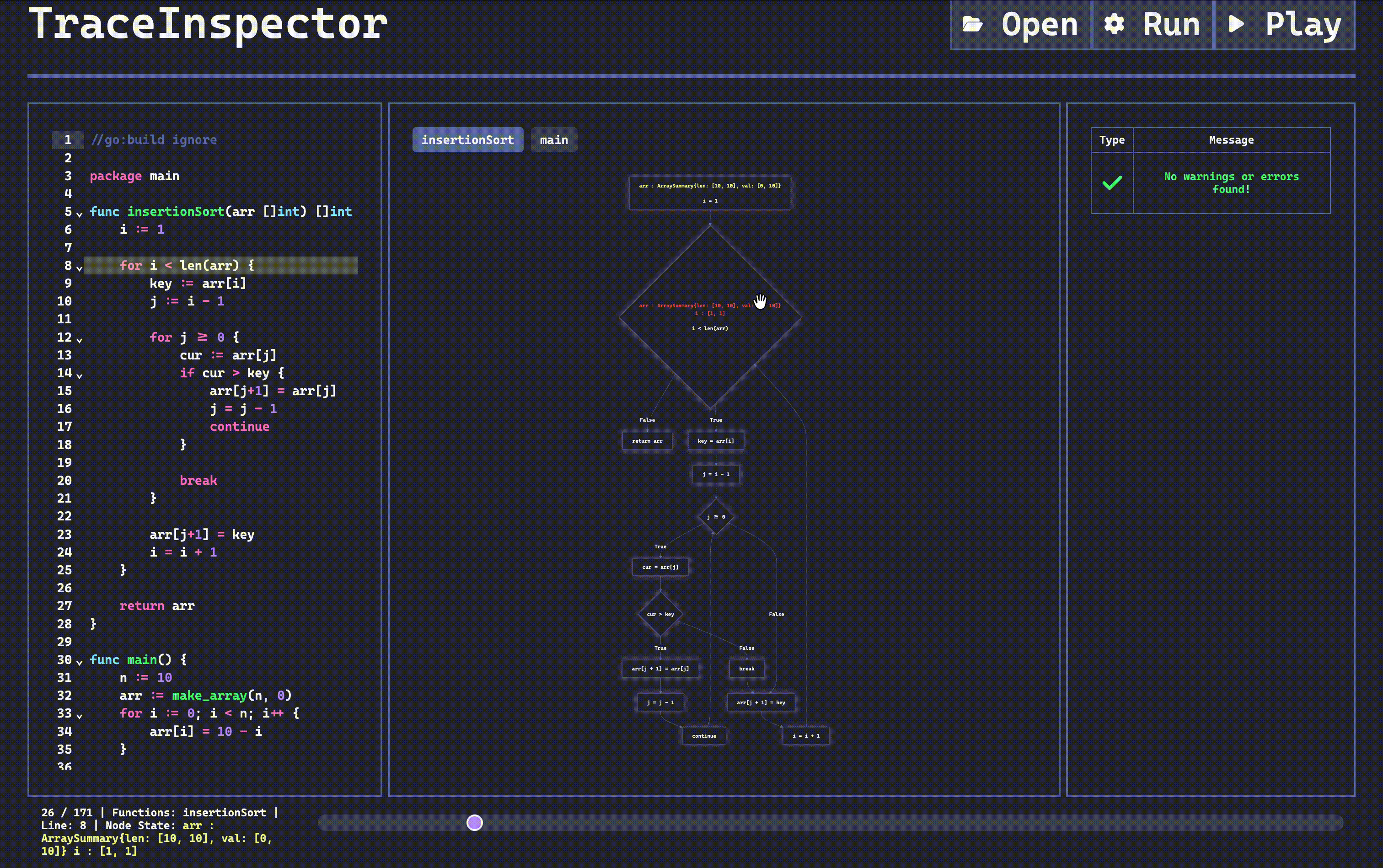This screenshot has height=868, width=1383.
Task: Click 'if cur > key {' on line 14
Action: [232, 373]
